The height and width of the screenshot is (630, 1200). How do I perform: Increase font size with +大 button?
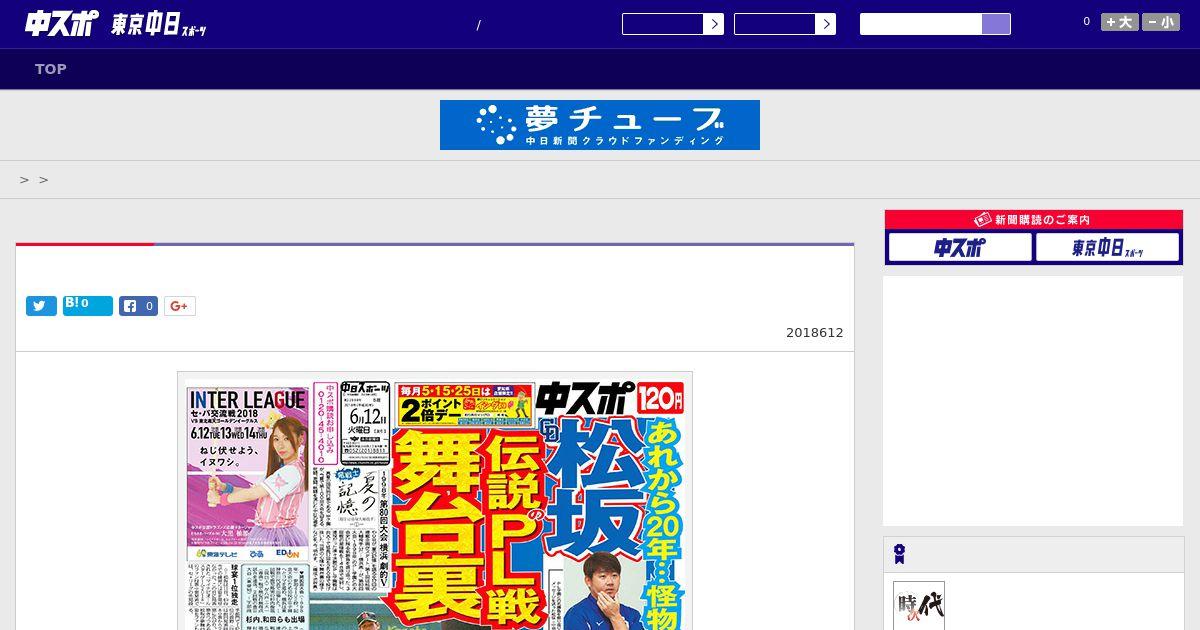[1120, 22]
